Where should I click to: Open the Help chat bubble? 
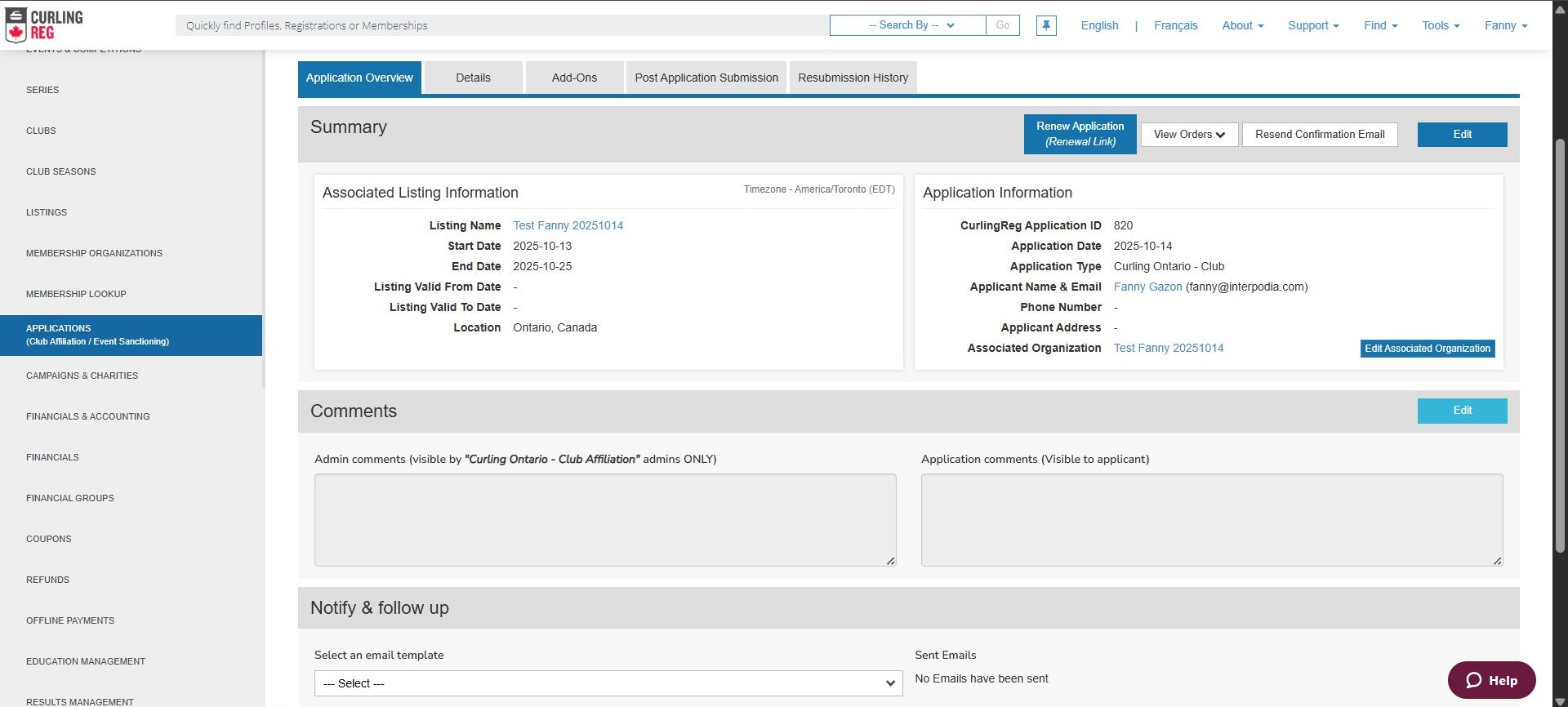pos(1491,680)
